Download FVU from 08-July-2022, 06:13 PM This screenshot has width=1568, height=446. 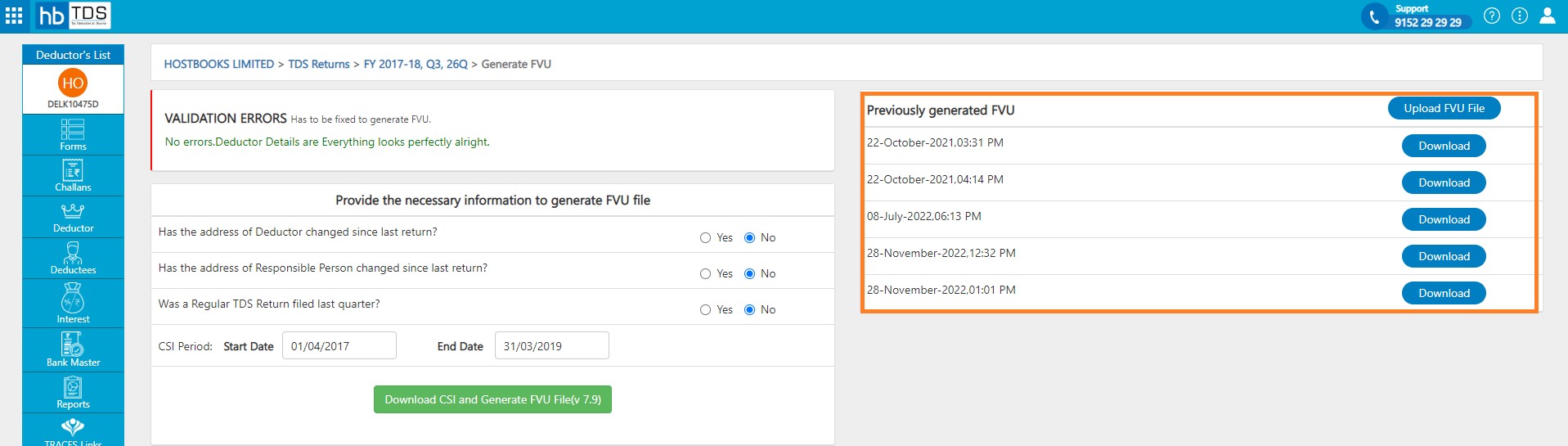click(x=1444, y=219)
